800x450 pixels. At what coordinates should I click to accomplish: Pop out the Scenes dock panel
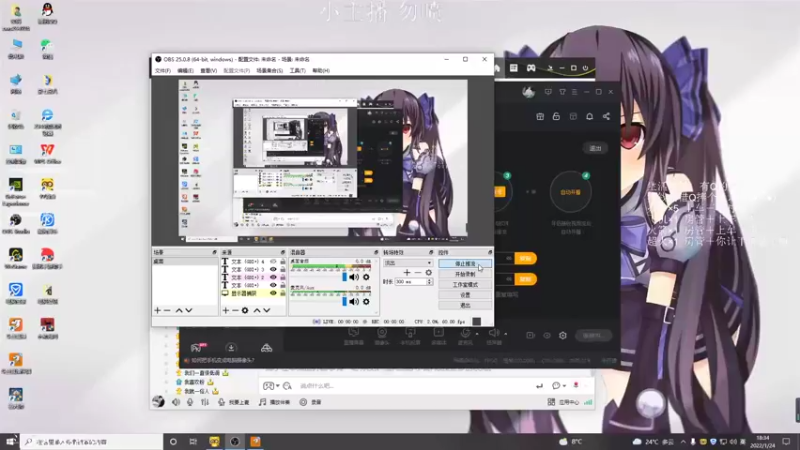click(x=214, y=253)
